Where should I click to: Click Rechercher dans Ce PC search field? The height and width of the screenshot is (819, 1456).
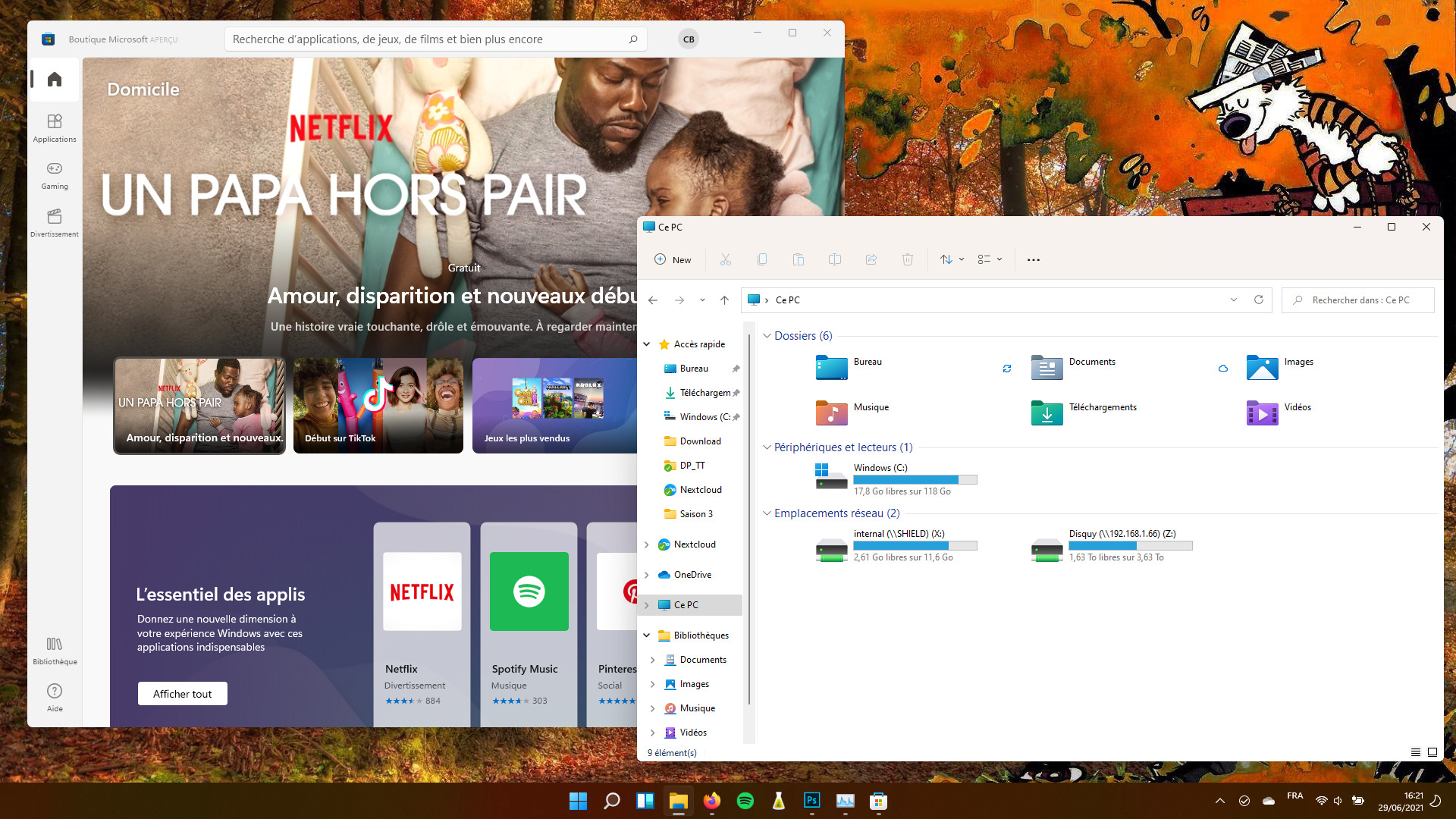[1357, 300]
